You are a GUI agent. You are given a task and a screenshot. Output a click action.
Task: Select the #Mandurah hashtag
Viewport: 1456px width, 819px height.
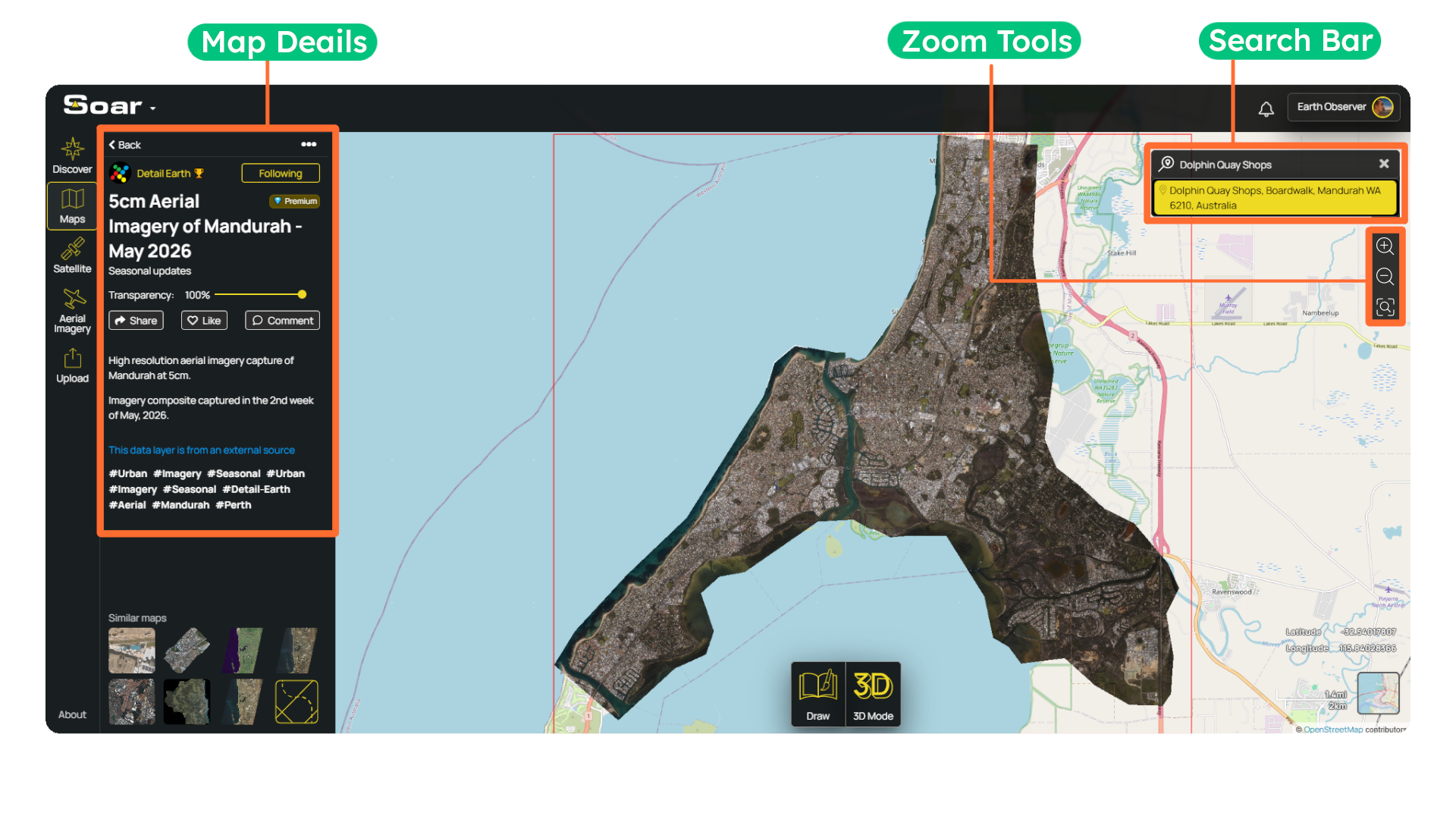180,505
